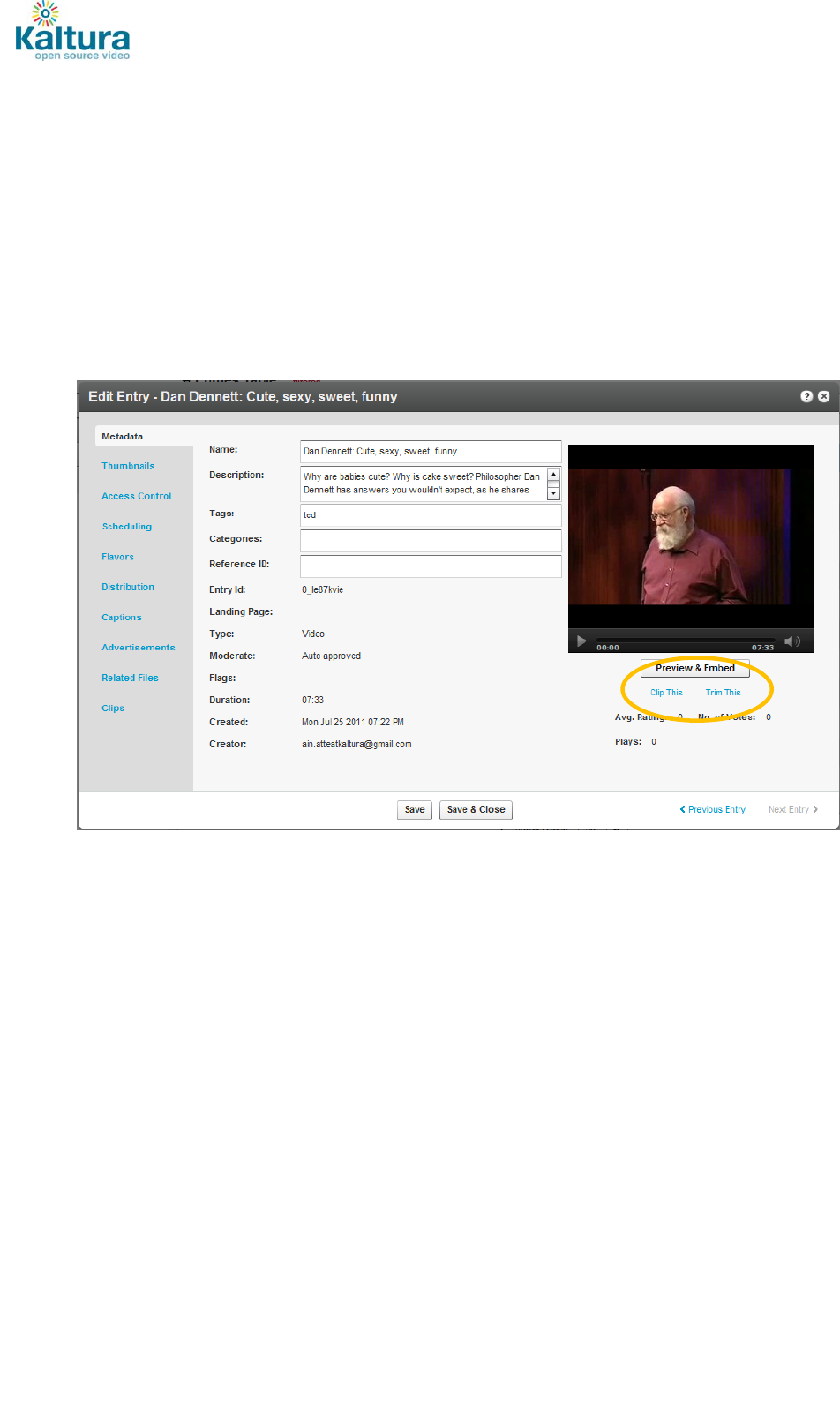This screenshot has width=840, height=1410.
Task: Close the Edit Entry dialog
Action: click(823, 397)
